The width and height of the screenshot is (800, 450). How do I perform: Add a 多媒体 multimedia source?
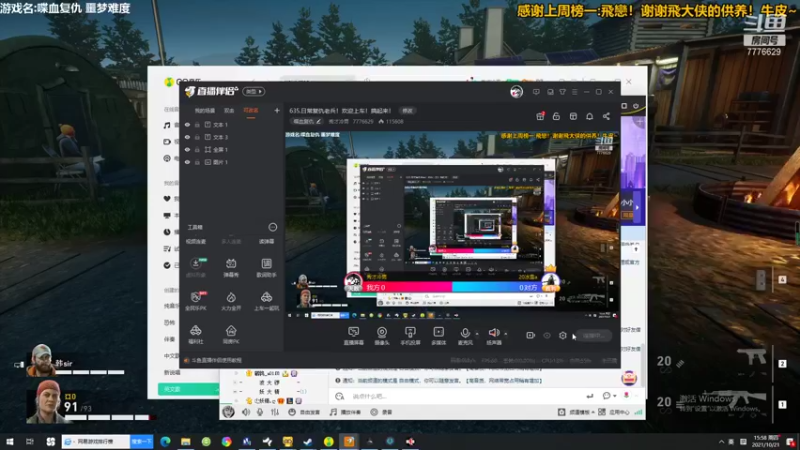pos(439,336)
